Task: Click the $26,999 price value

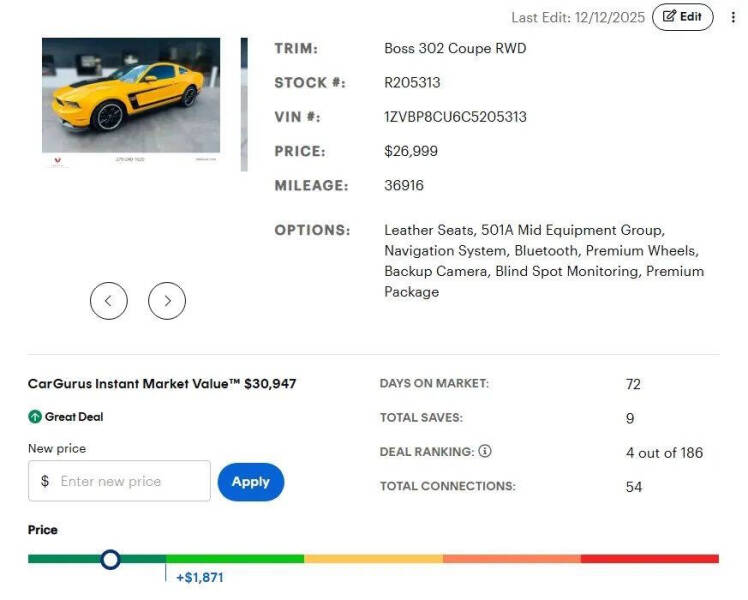Action: pos(411,151)
